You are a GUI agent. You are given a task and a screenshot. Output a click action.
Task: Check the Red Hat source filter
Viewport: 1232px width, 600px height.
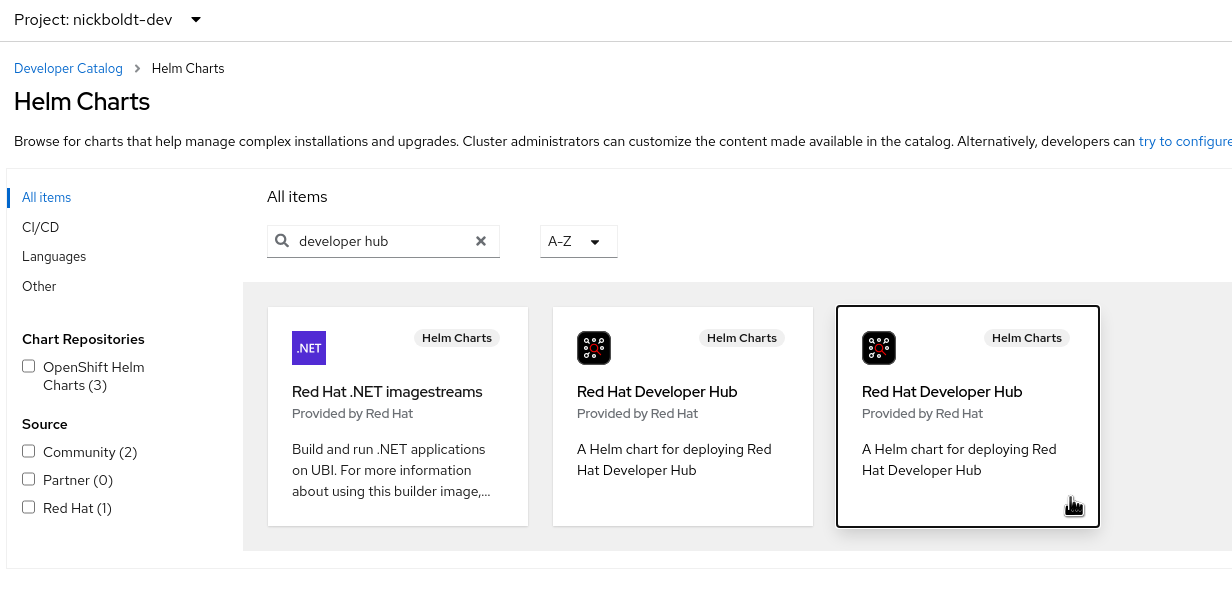29,508
